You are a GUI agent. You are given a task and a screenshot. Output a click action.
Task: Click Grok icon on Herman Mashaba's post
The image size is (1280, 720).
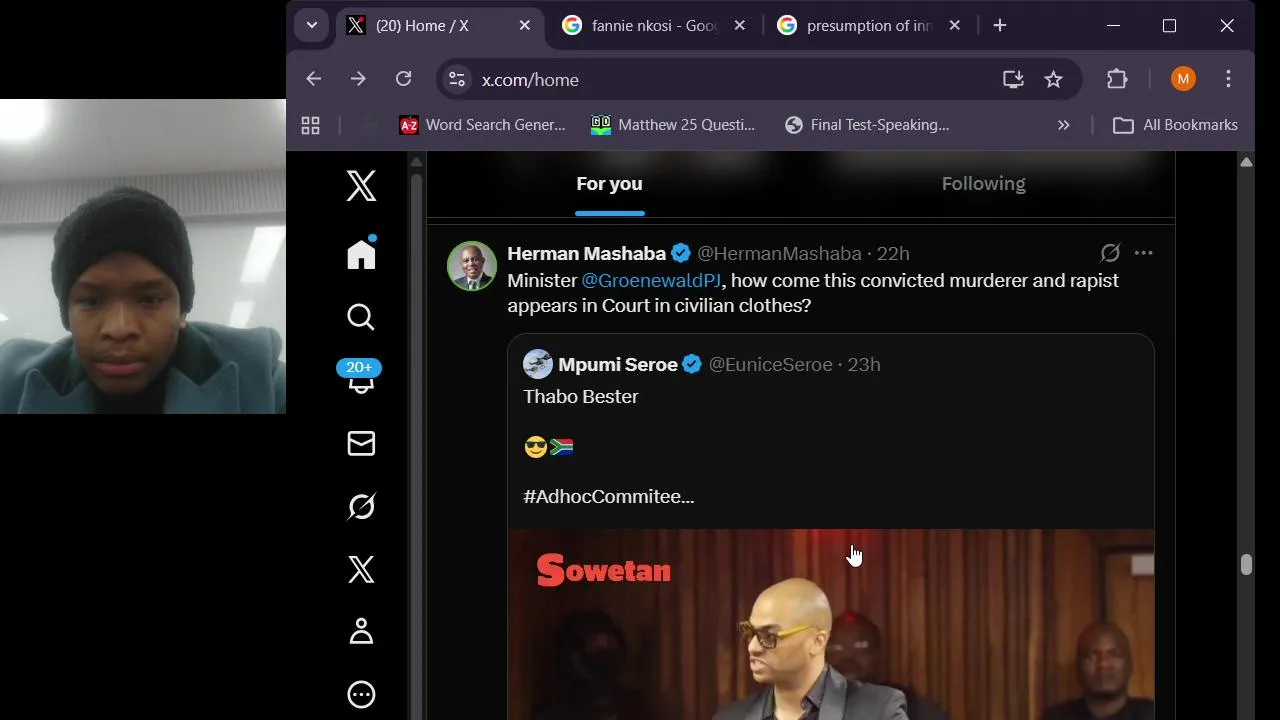pyautogui.click(x=1110, y=253)
